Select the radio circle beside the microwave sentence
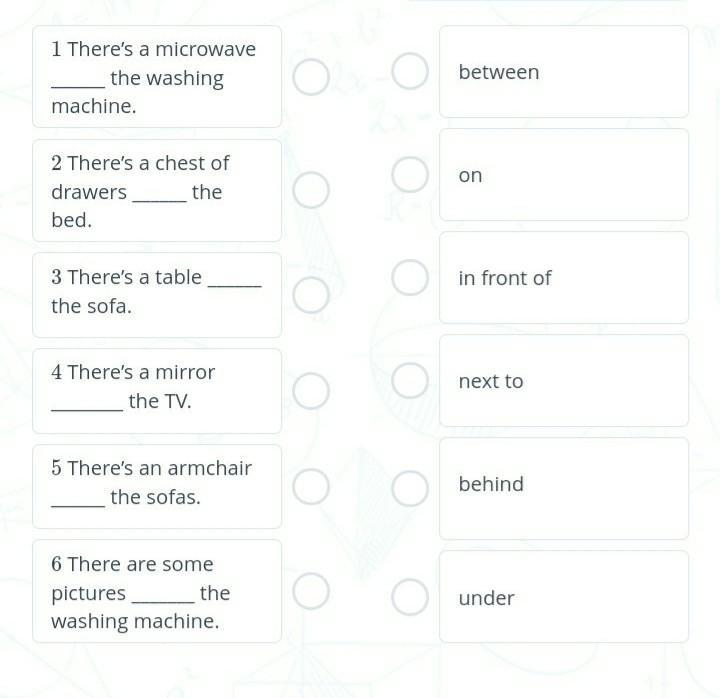720x698 pixels. (311, 77)
